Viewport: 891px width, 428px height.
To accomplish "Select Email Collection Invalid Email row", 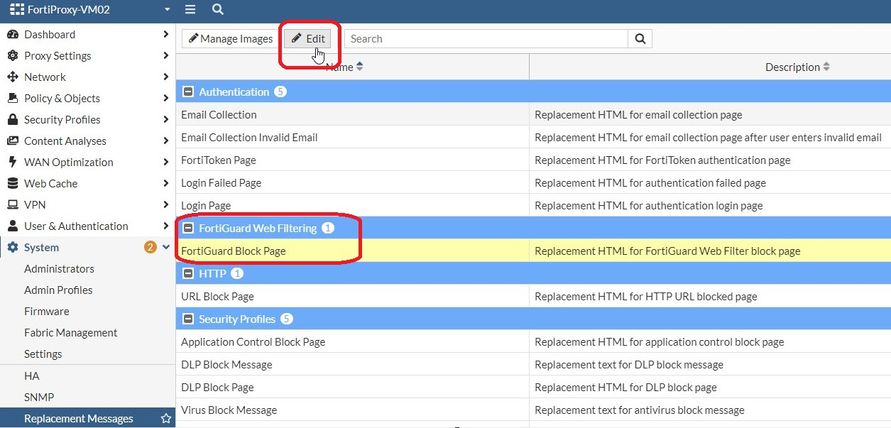I will click(x=533, y=138).
